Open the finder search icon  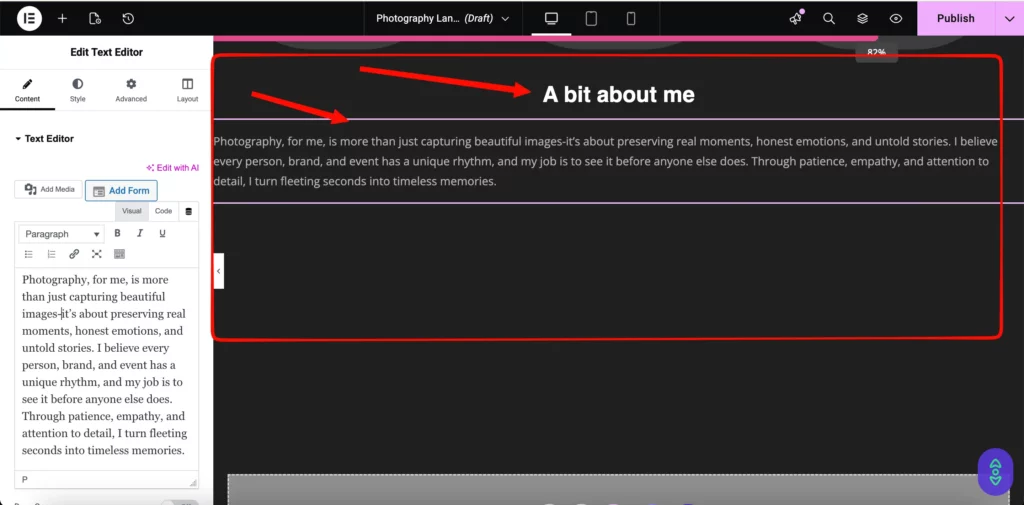829,18
